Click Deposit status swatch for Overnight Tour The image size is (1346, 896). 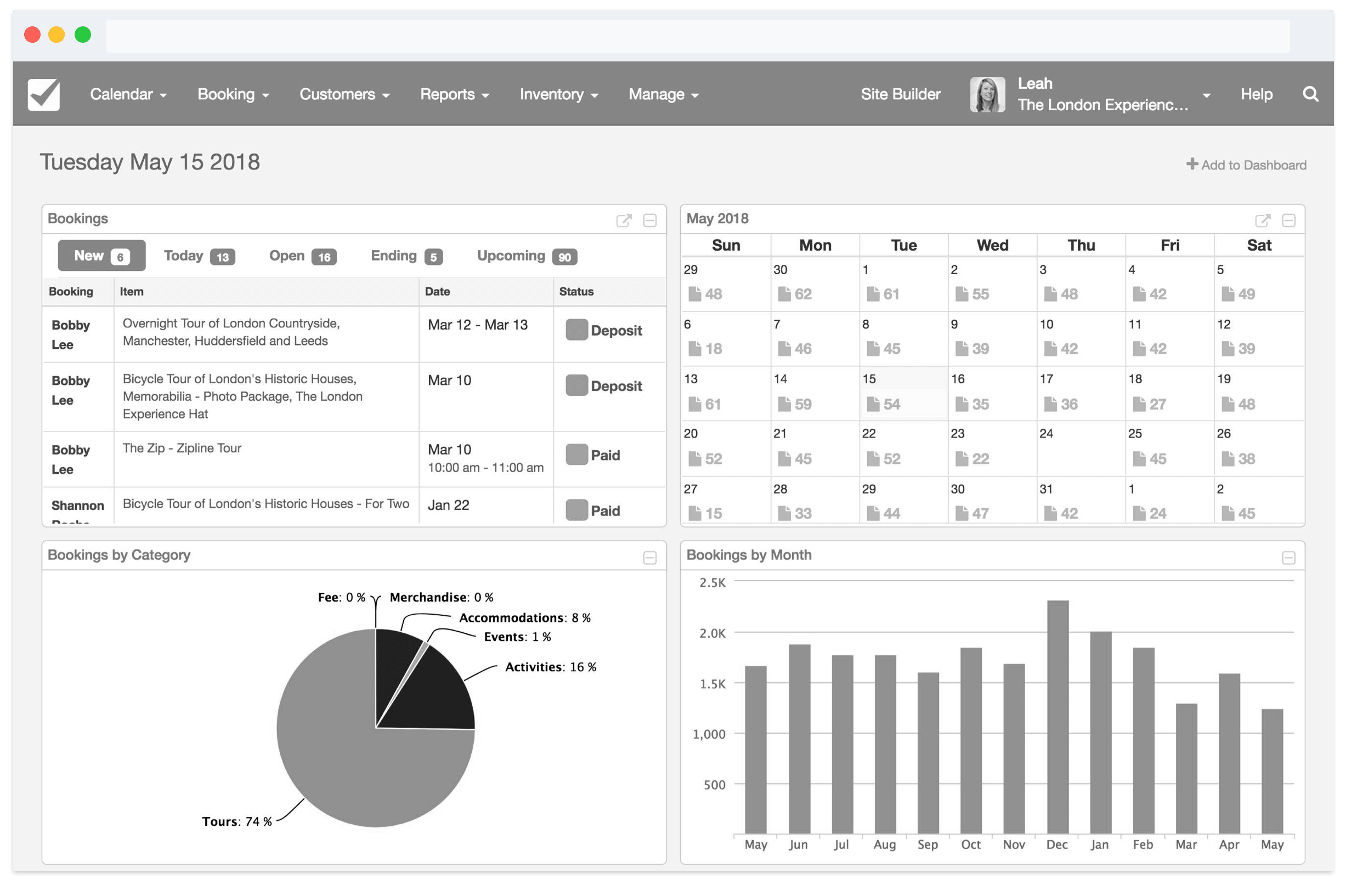[x=576, y=330]
